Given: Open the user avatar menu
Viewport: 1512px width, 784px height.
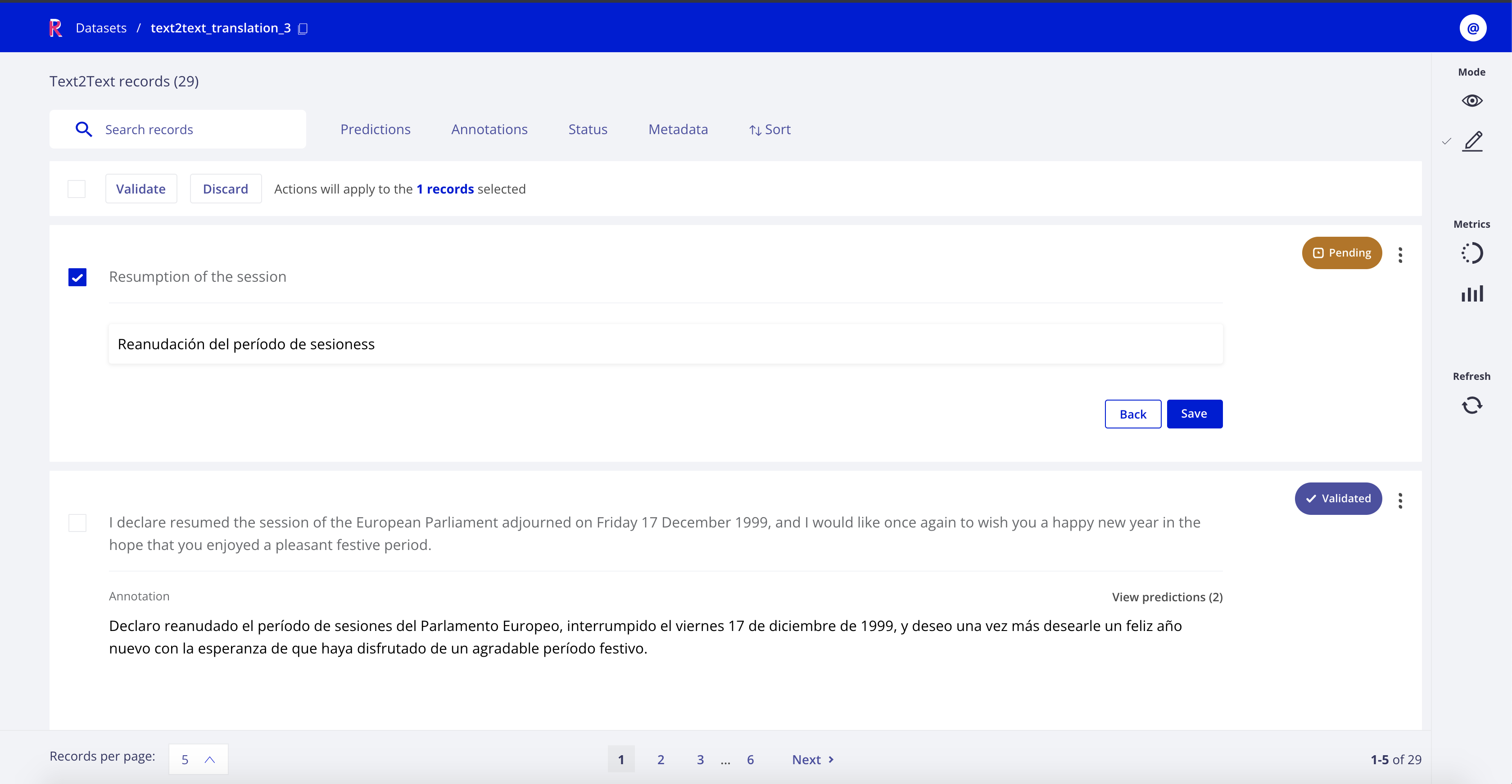Looking at the screenshot, I should pos(1472,27).
